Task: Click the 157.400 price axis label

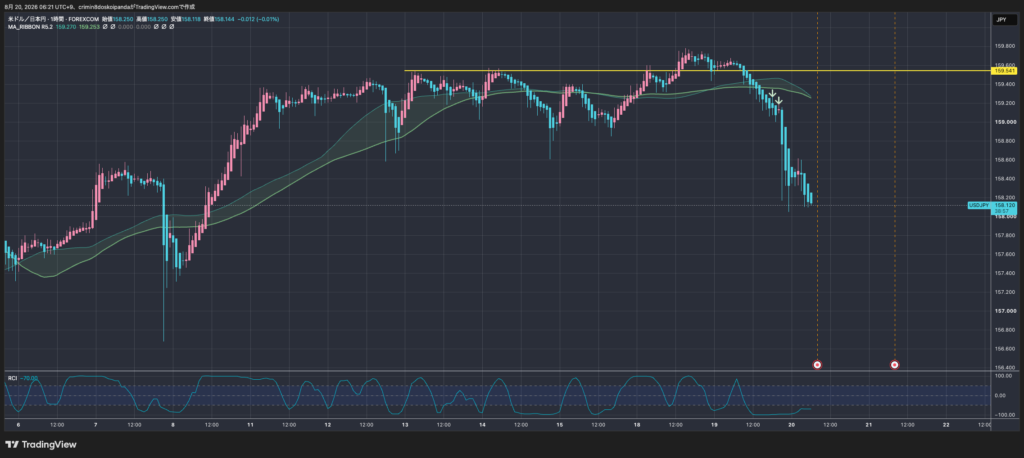Action: coord(1004,273)
